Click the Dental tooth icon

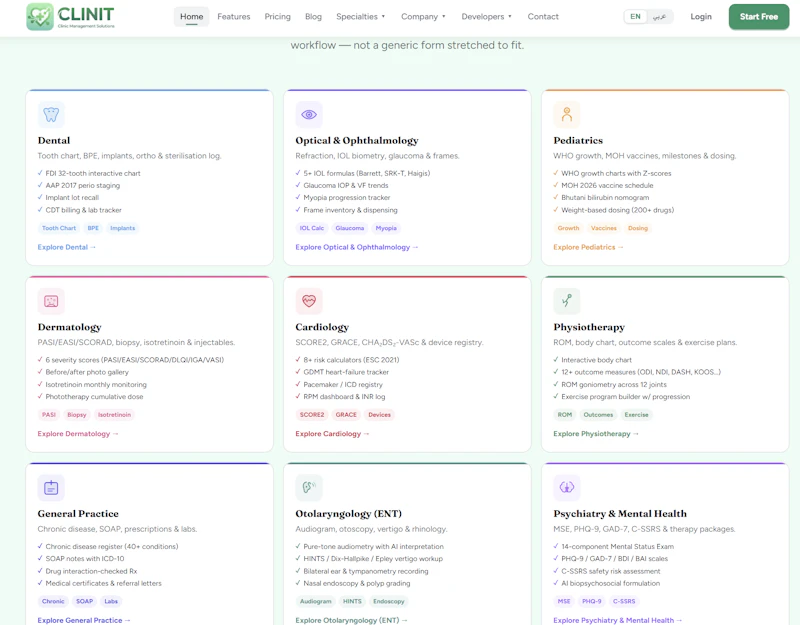[x=51, y=114]
